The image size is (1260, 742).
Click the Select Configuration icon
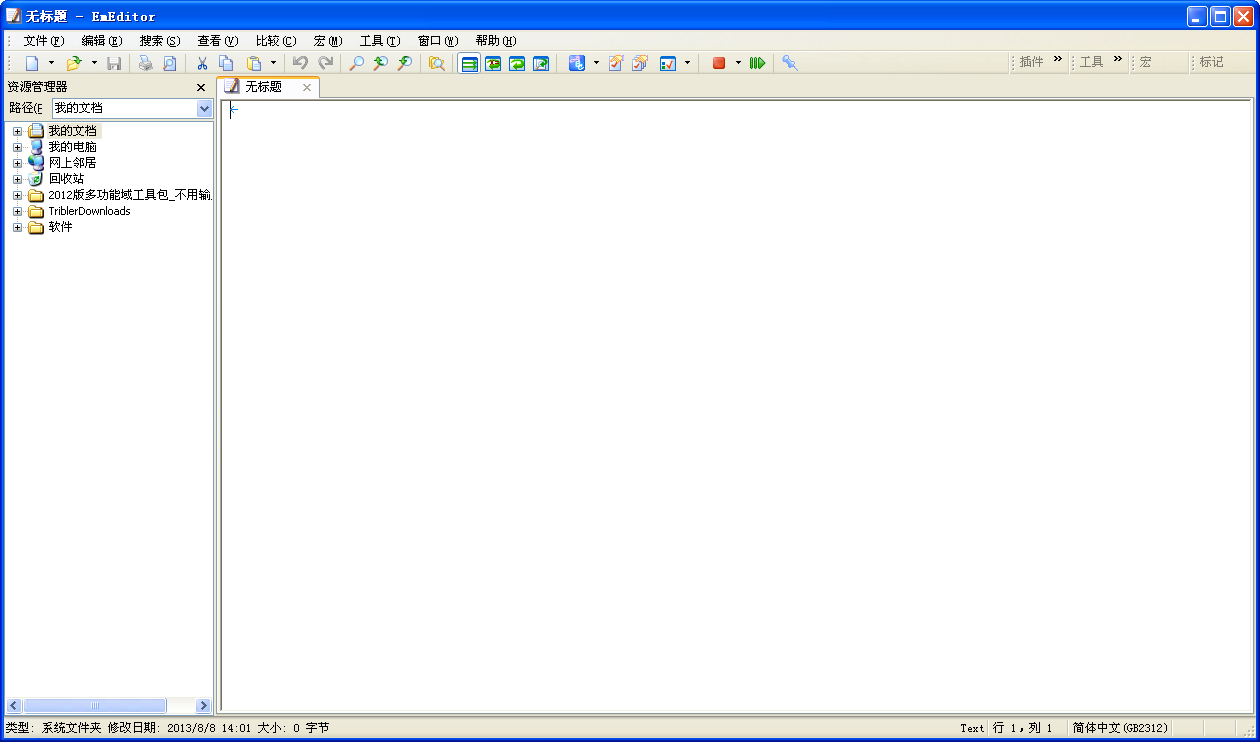tap(577, 63)
